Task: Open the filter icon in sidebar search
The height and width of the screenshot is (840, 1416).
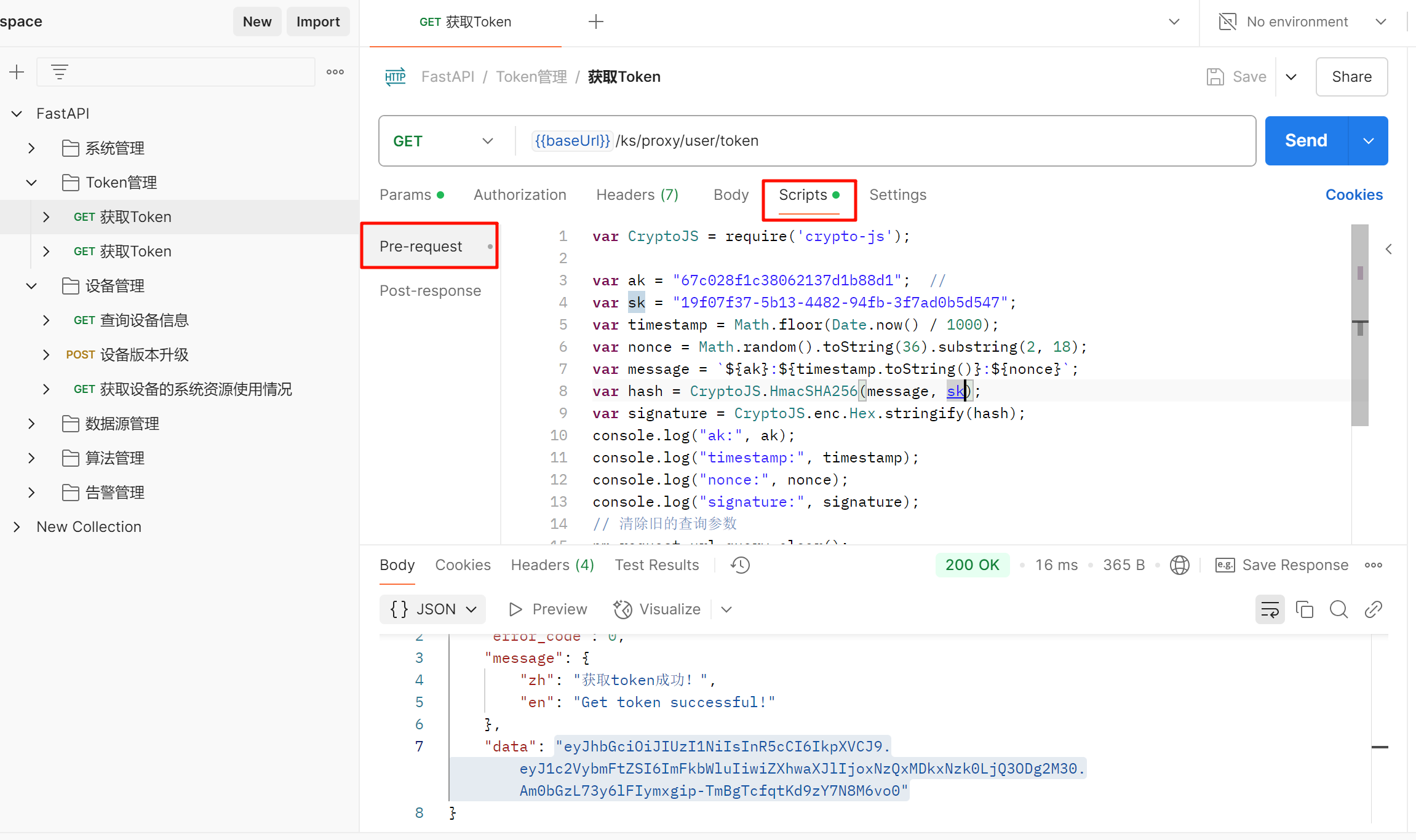Action: click(x=60, y=72)
